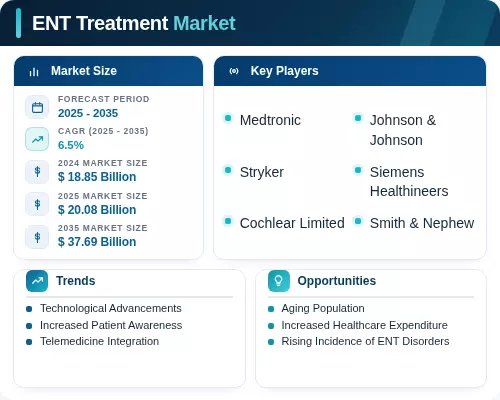This screenshot has width=500, height=400.
Task: Click the bullet beside Increased Healthcare Expenditure
Action: point(271,326)
